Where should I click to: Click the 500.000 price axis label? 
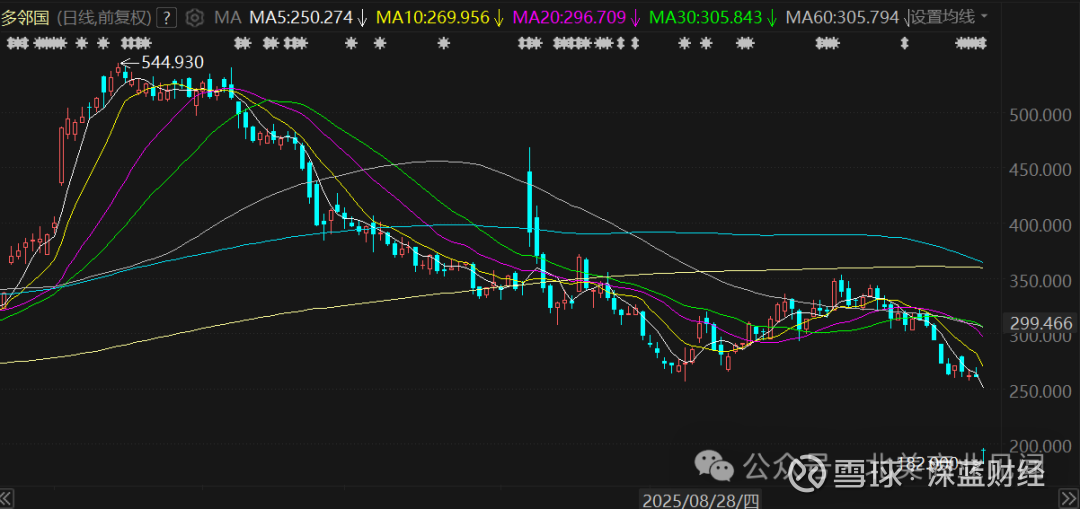tap(1041, 115)
